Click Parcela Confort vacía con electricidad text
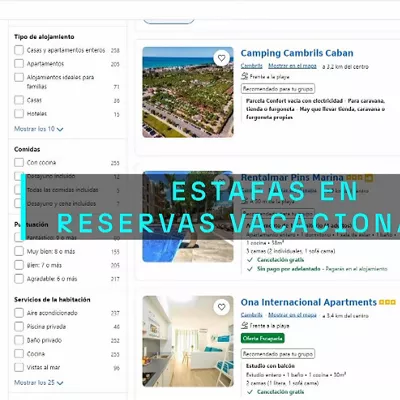Image resolution: width=400 pixels, height=400 pixels. coord(294,101)
